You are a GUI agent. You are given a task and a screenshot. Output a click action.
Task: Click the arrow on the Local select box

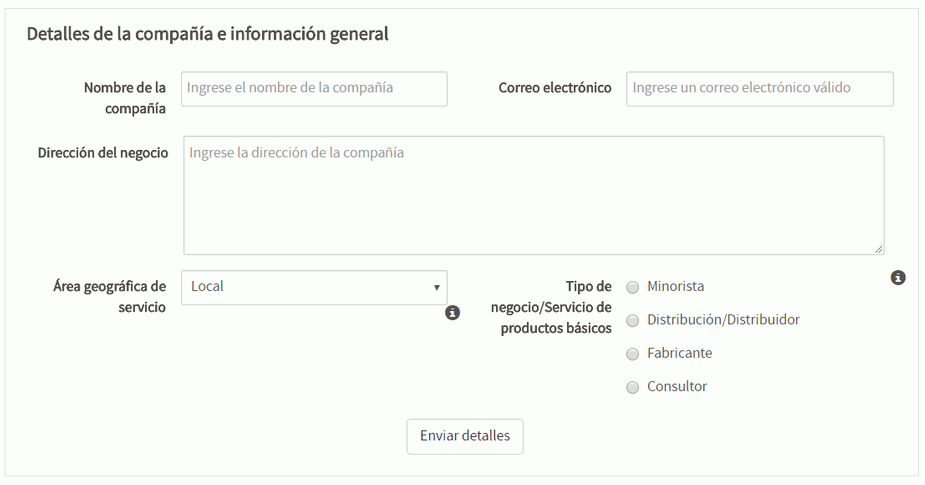click(x=437, y=288)
